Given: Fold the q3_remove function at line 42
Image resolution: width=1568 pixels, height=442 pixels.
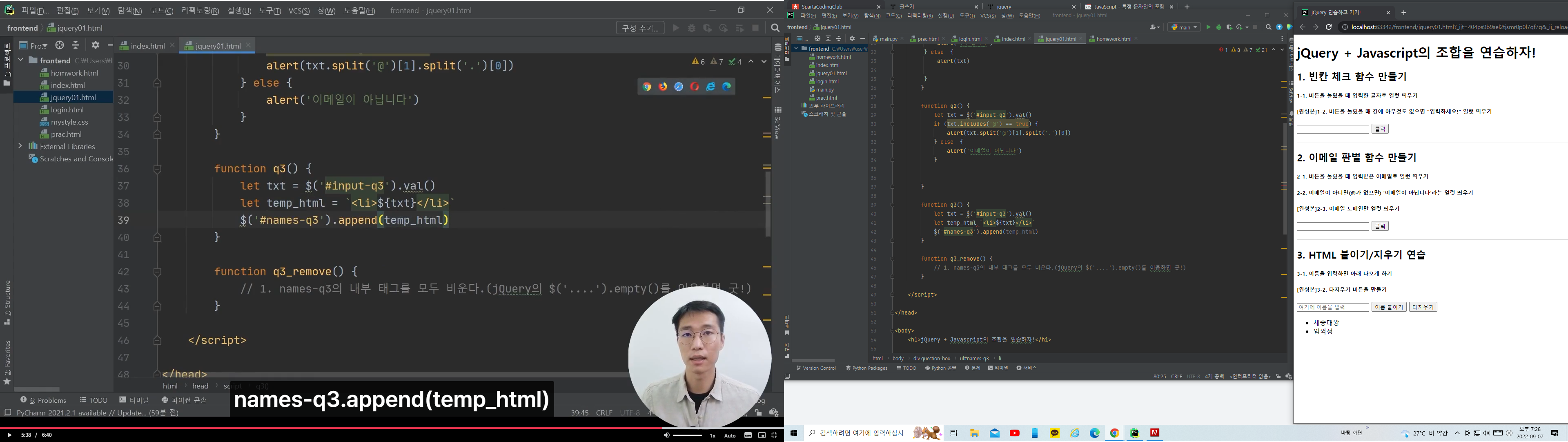Looking at the screenshot, I should [x=157, y=272].
